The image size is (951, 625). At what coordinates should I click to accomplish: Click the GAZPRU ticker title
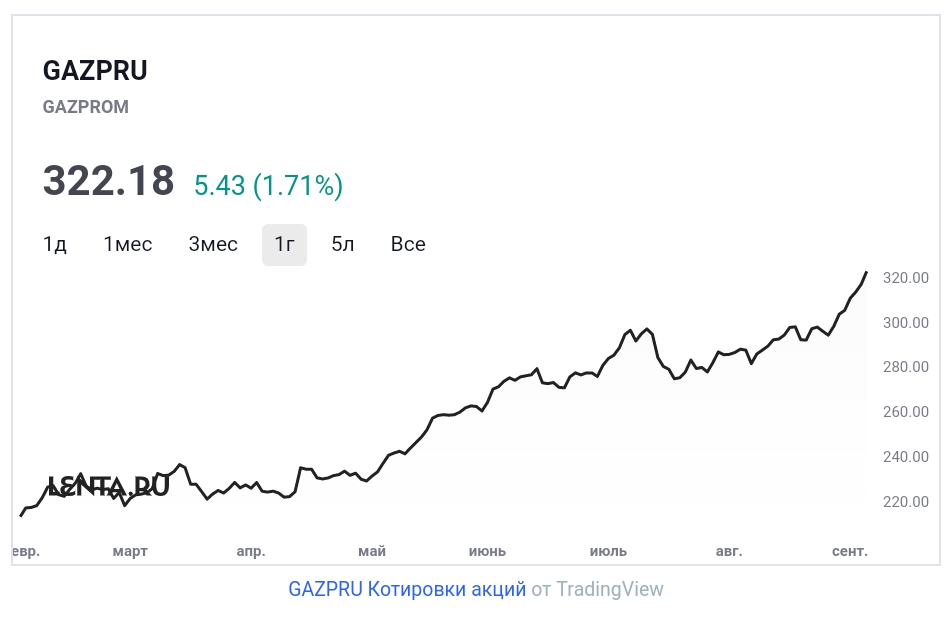point(95,71)
